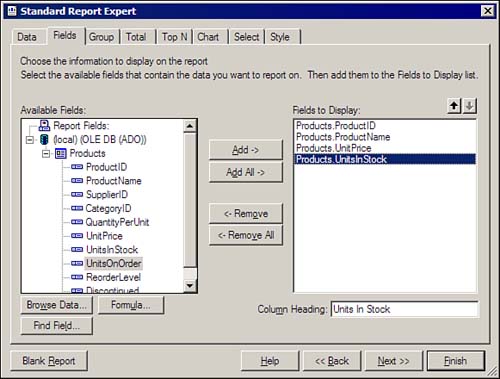Select Products.UnitsInStock in Fields to Display

click(x=385, y=159)
